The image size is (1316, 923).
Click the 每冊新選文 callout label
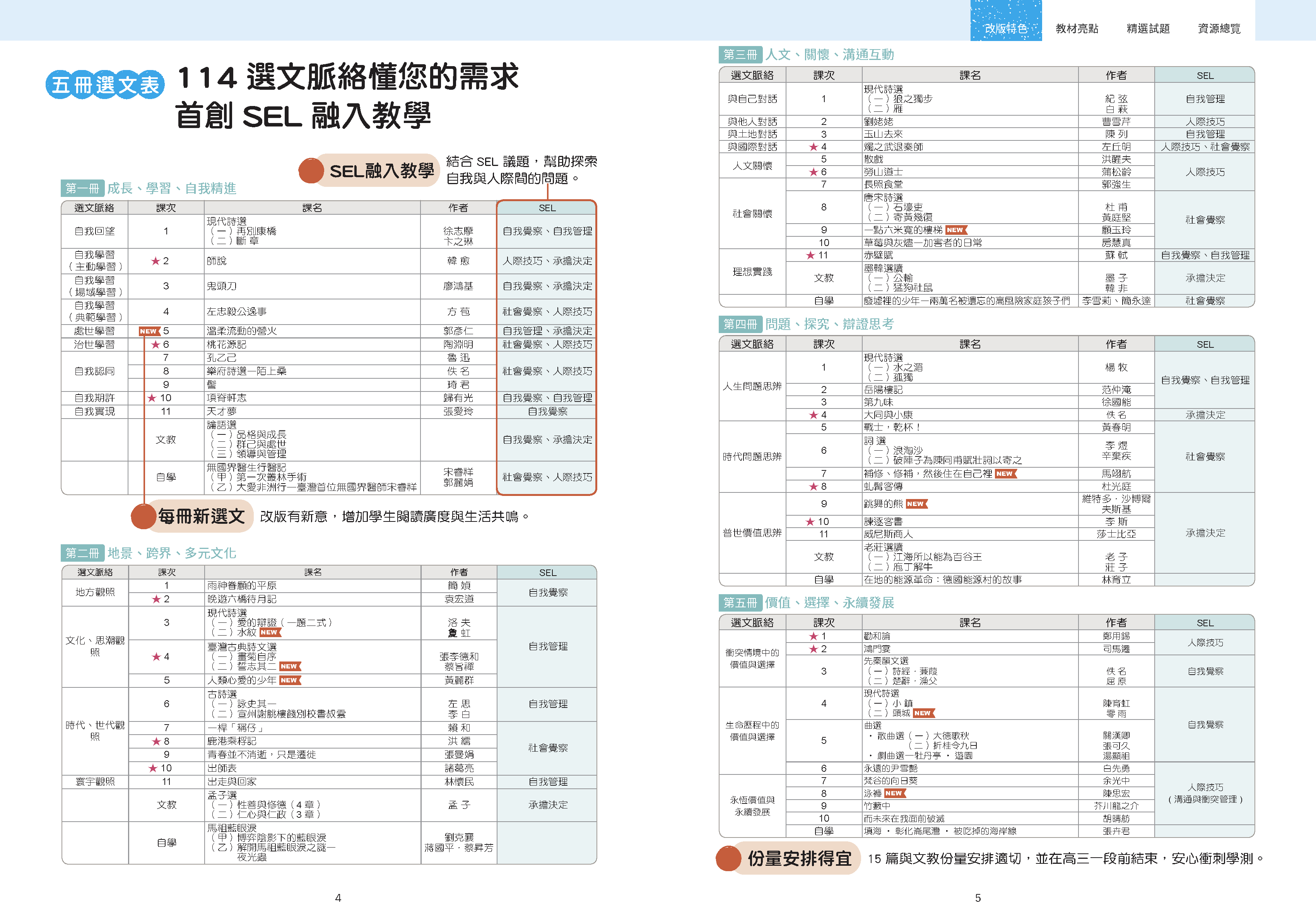201,516
